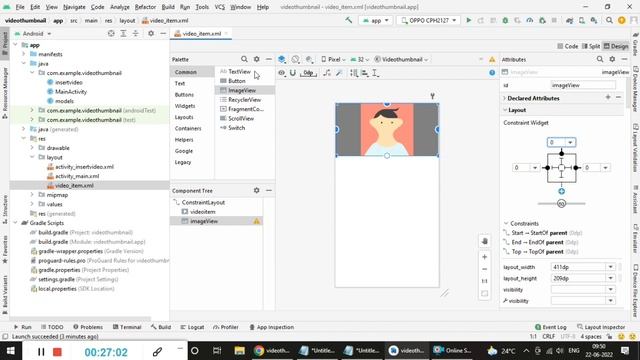The image size is (640, 360).
Task: Click Collapse All in project panel
Action: (136, 33)
